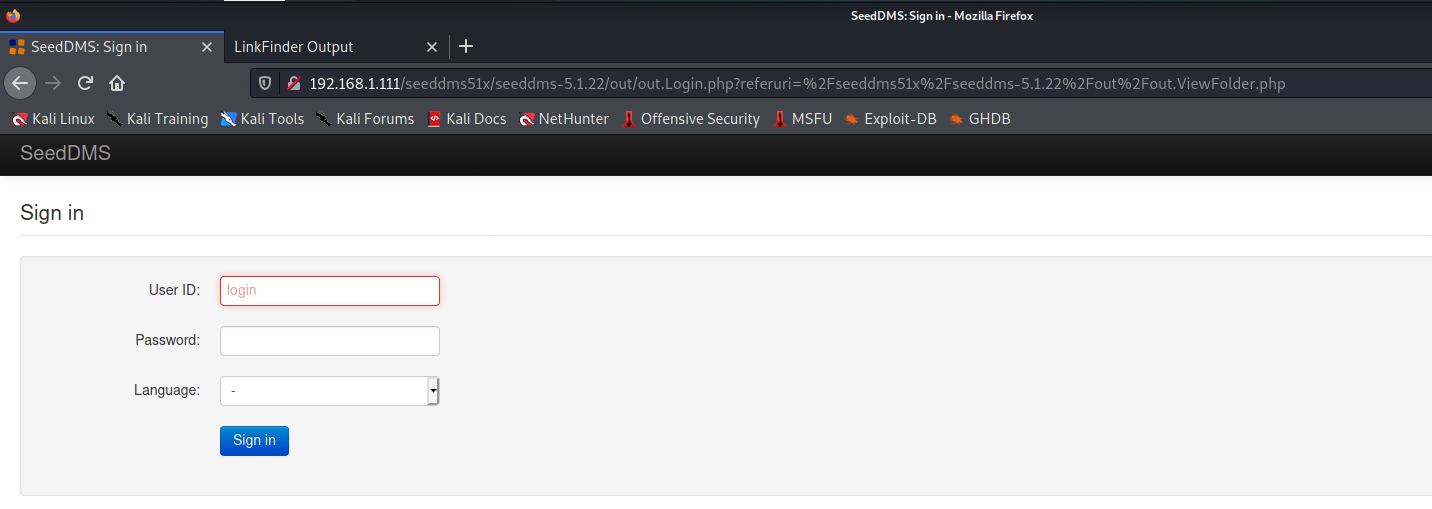Screen dimensions: 1432x509
Task: Open the tracking protection shield icon
Action: (265, 84)
